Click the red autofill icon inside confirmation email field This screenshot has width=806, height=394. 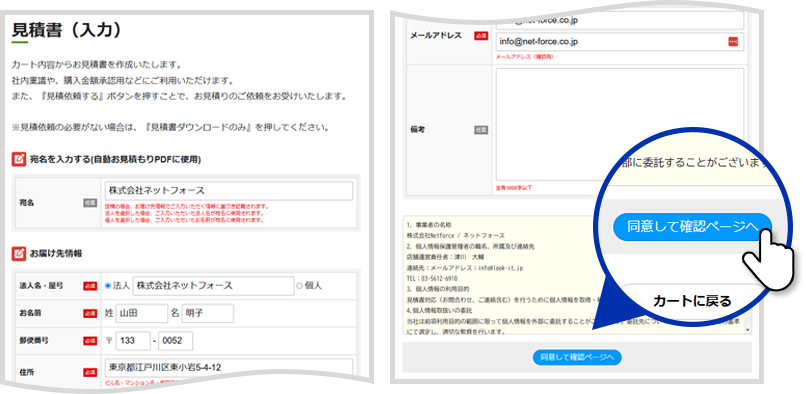coord(733,42)
